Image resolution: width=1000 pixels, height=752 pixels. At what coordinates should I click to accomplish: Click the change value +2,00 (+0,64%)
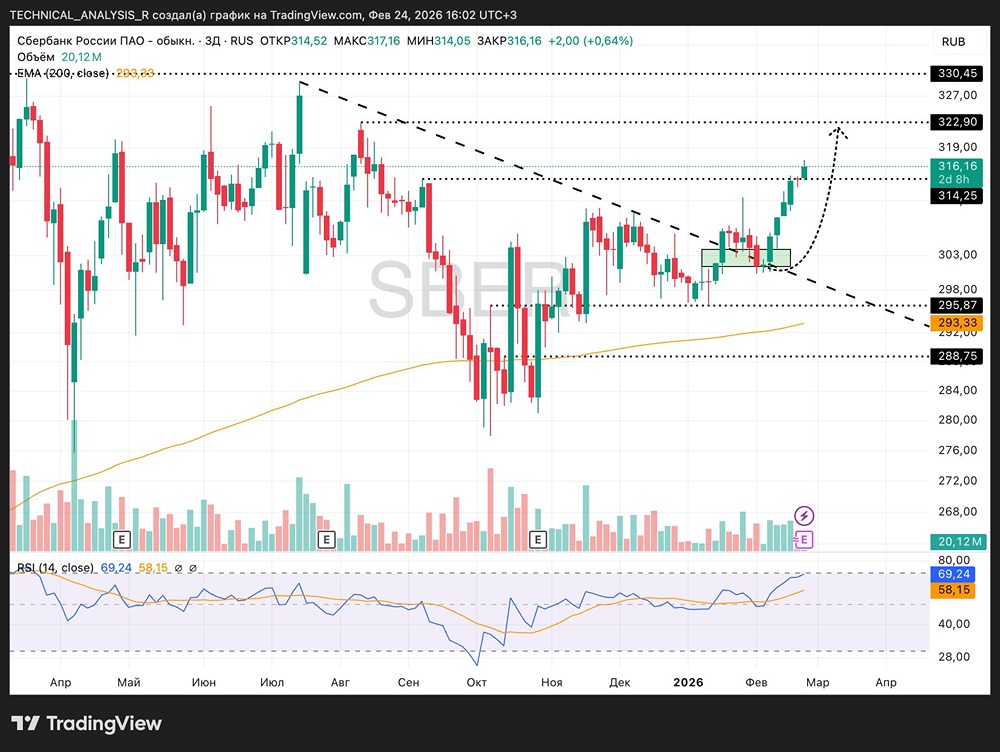pos(591,41)
